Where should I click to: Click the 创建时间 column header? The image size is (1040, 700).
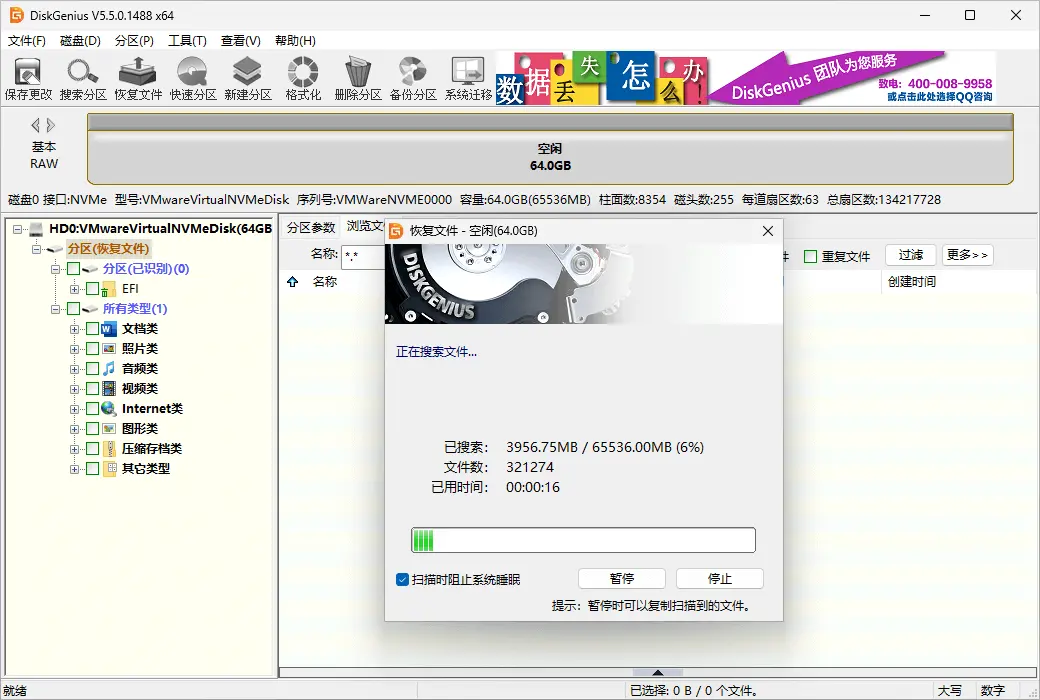click(912, 281)
